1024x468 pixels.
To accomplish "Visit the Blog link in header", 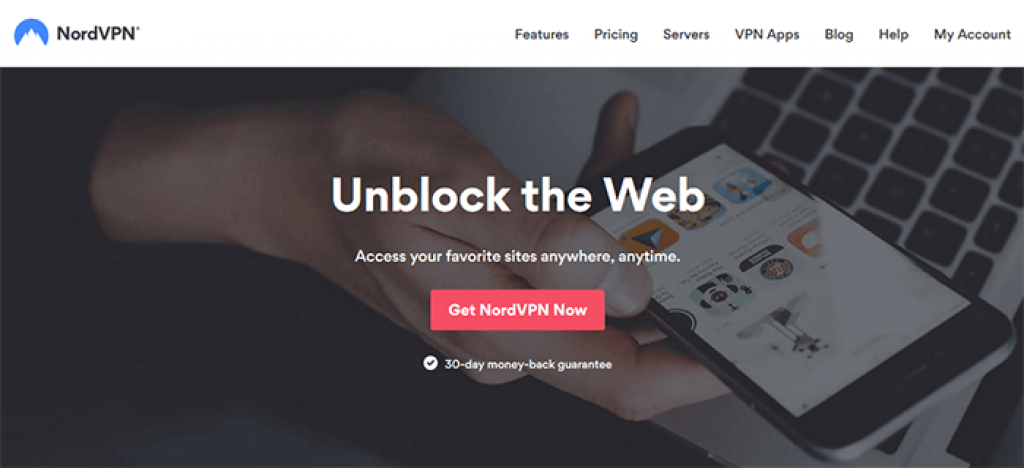I will (839, 35).
